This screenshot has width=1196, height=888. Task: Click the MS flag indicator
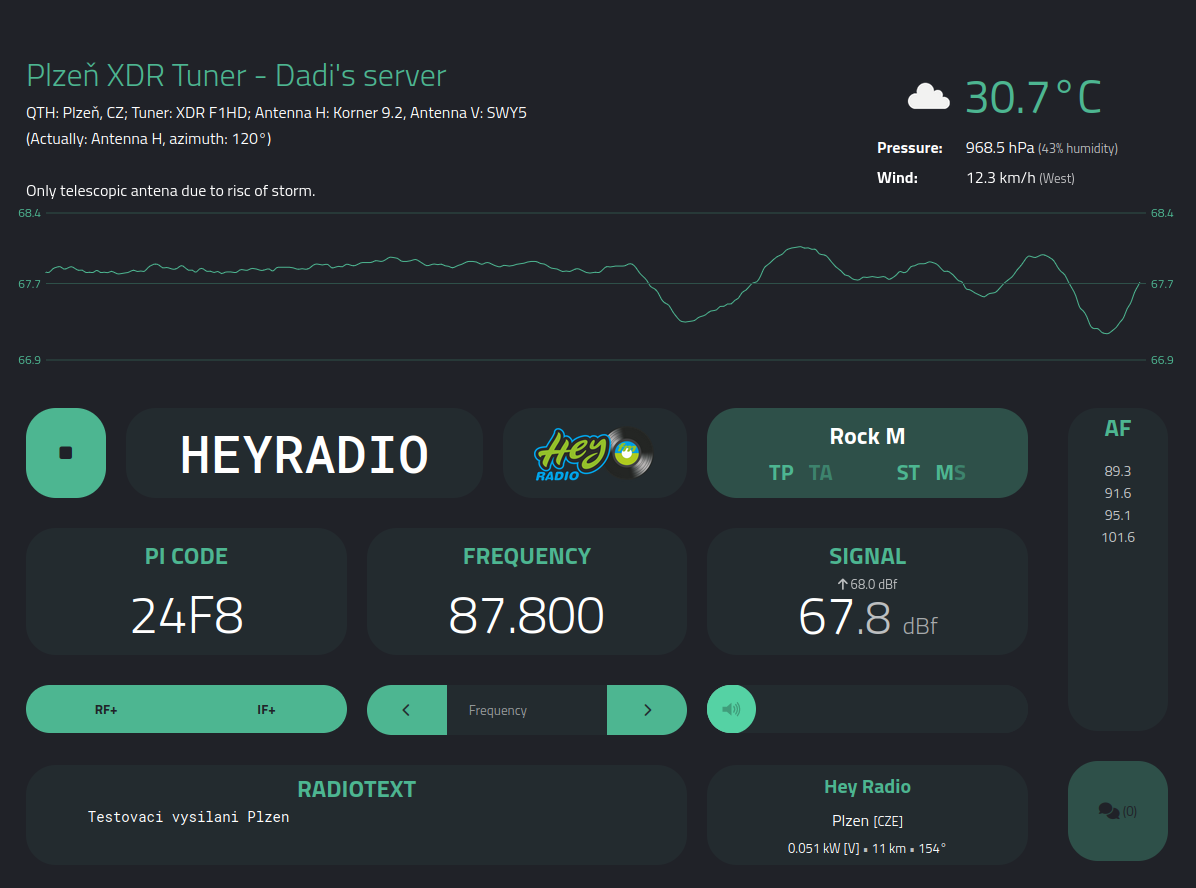coord(950,473)
